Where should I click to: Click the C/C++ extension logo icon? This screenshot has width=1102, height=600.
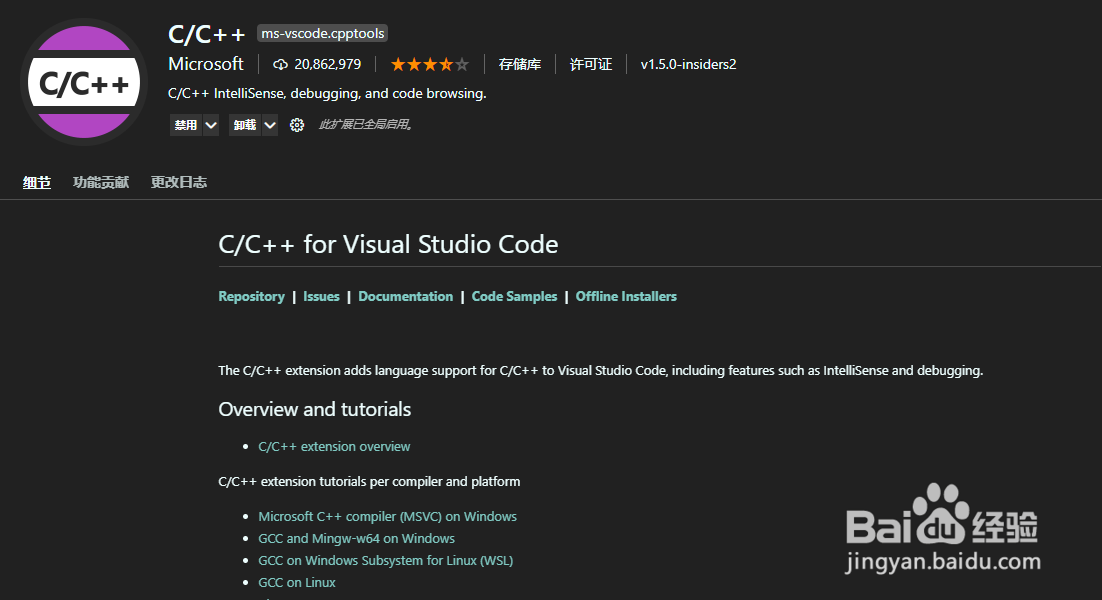click(x=84, y=83)
